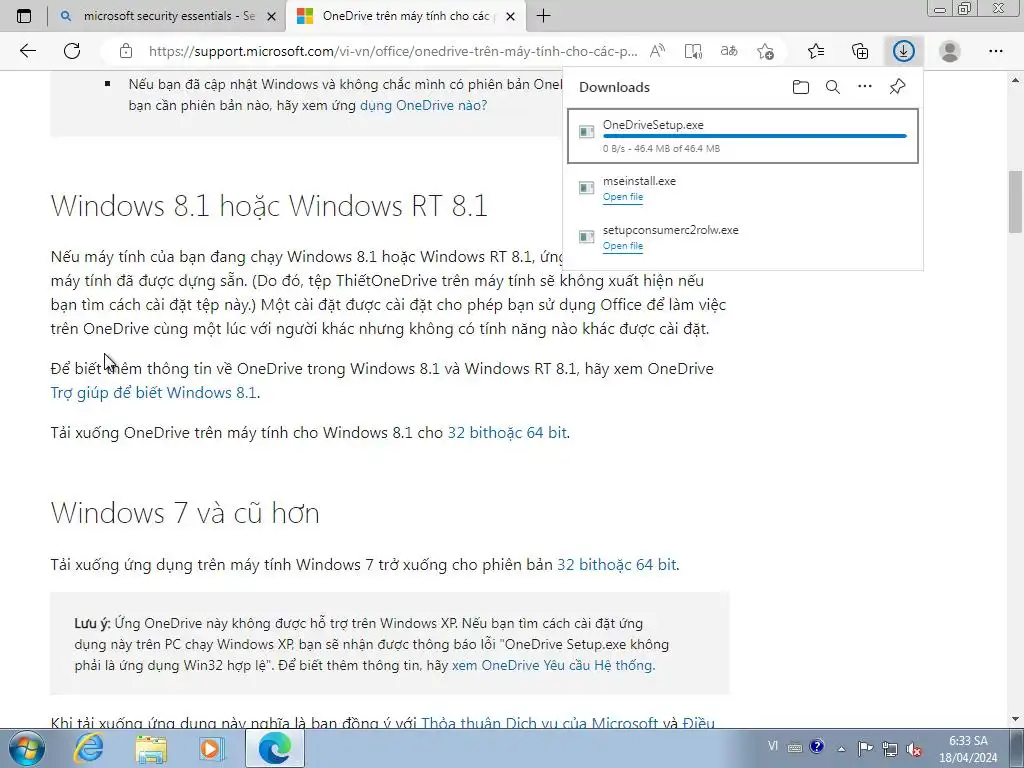Click the taskbar help icon

coord(816,746)
